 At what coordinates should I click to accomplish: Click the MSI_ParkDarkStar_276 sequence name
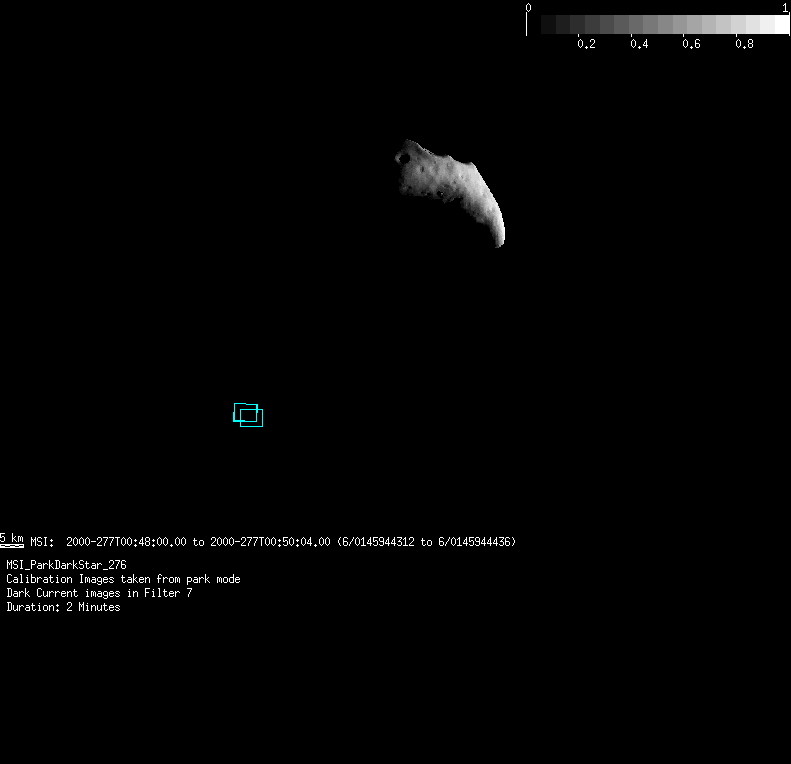point(66,565)
